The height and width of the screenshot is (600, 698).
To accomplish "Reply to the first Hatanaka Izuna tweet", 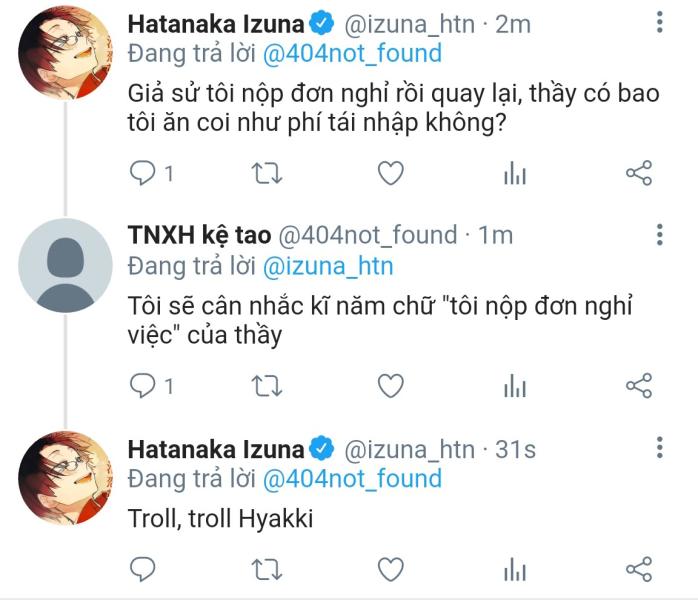I will coord(144,173).
